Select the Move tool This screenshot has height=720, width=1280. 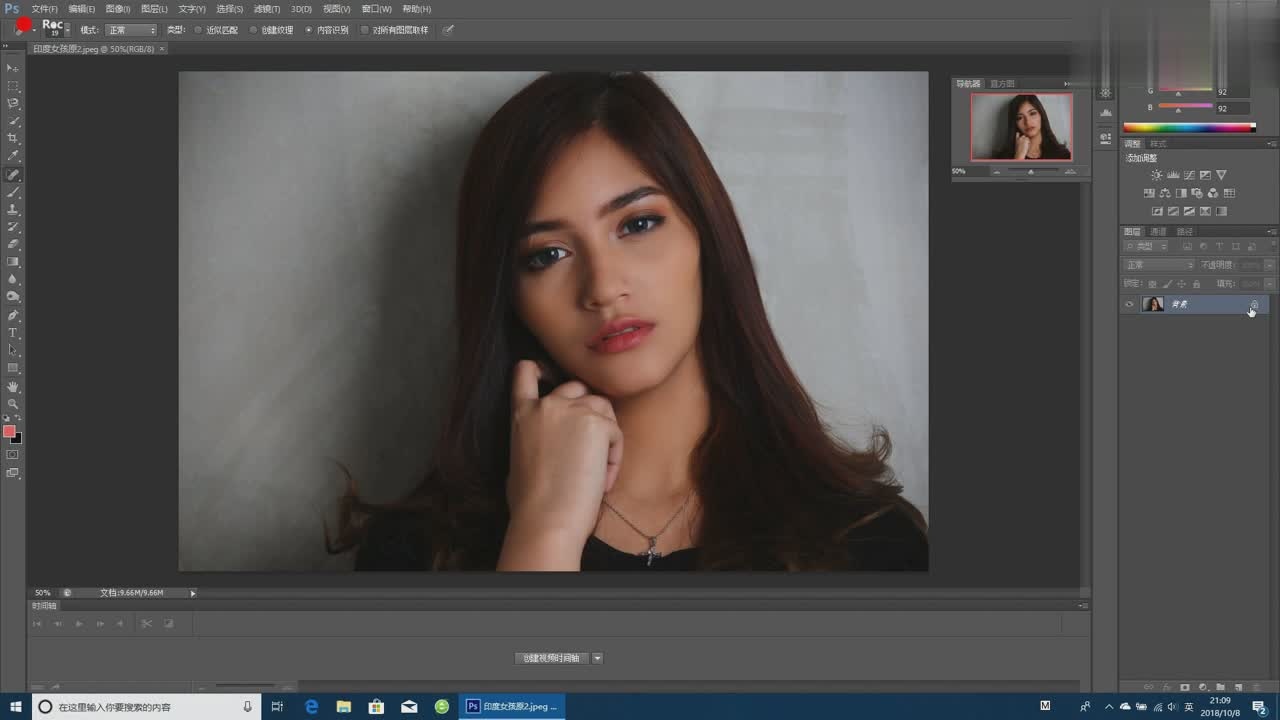[x=13, y=67]
